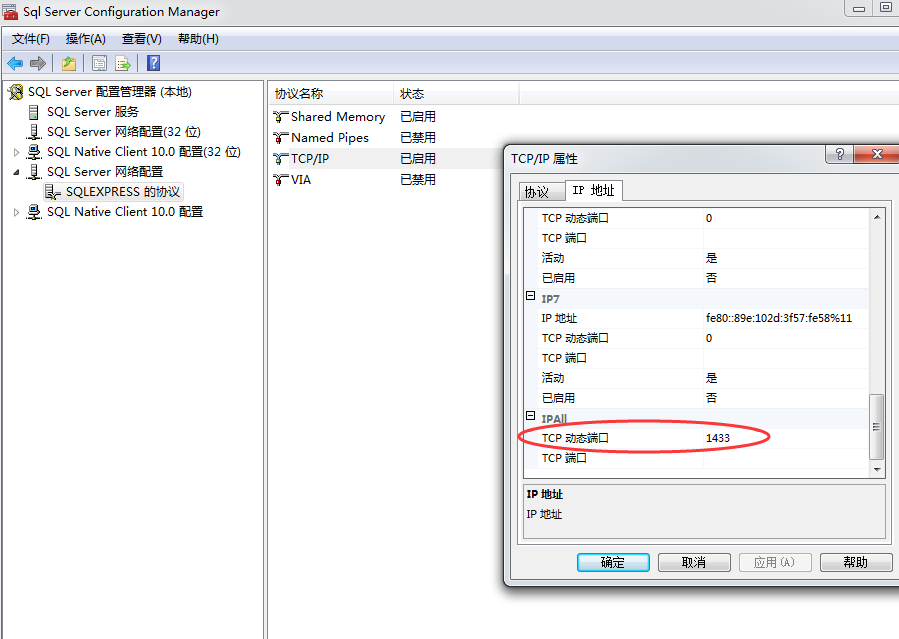Viewport: 899px width, 639px height.
Task: Close the TCP/IP 属性 dialog
Action: tap(877, 154)
